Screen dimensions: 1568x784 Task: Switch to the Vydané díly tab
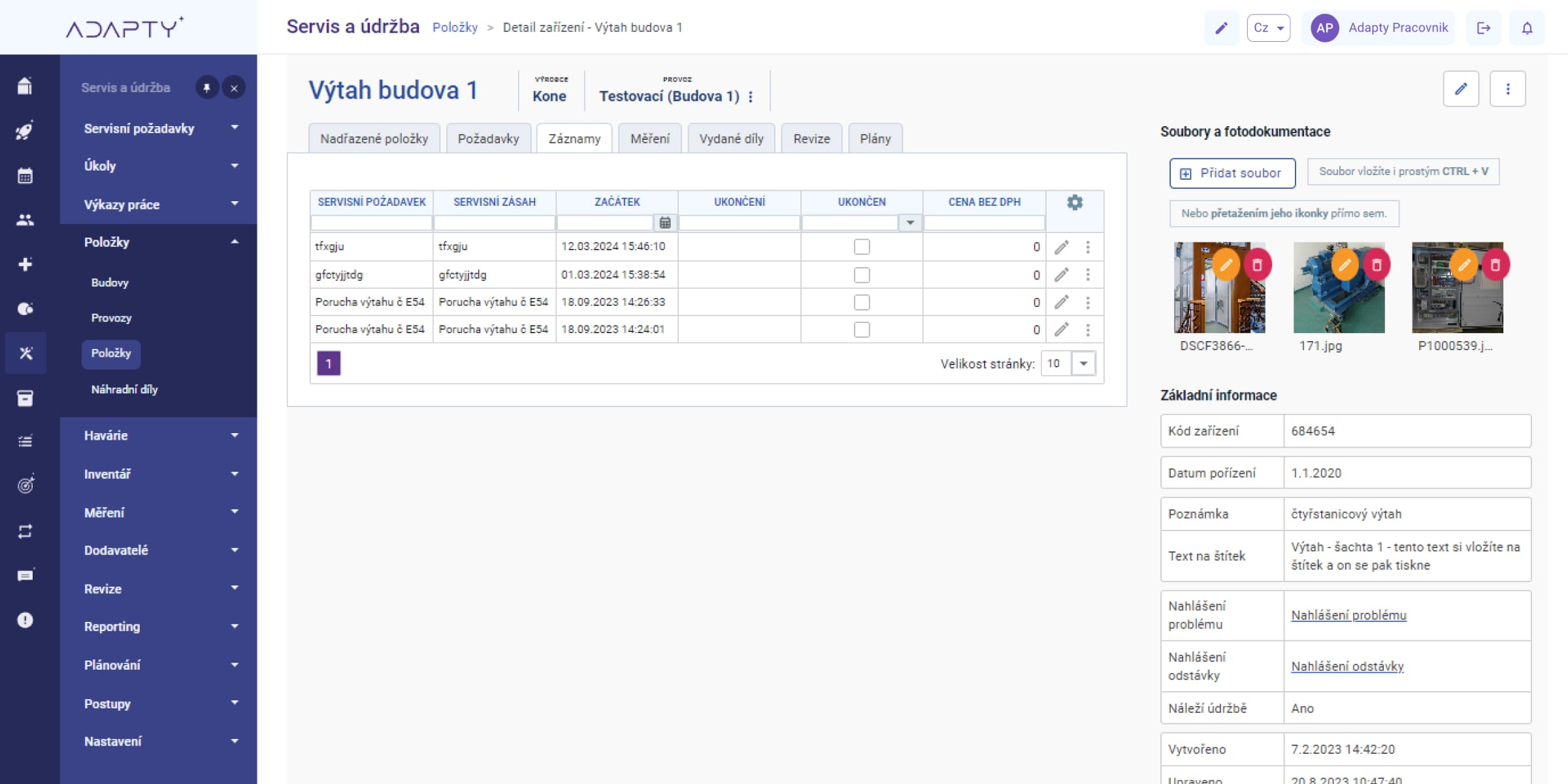(731, 139)
